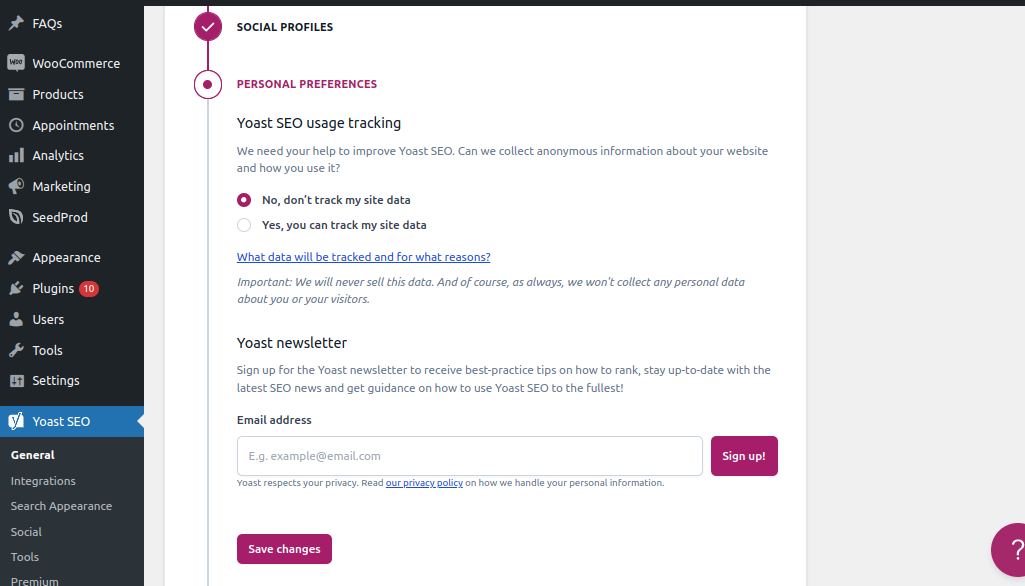Open "What data will be tracked" link
Screen dimensions: 1025x586
tap(363, 257)
